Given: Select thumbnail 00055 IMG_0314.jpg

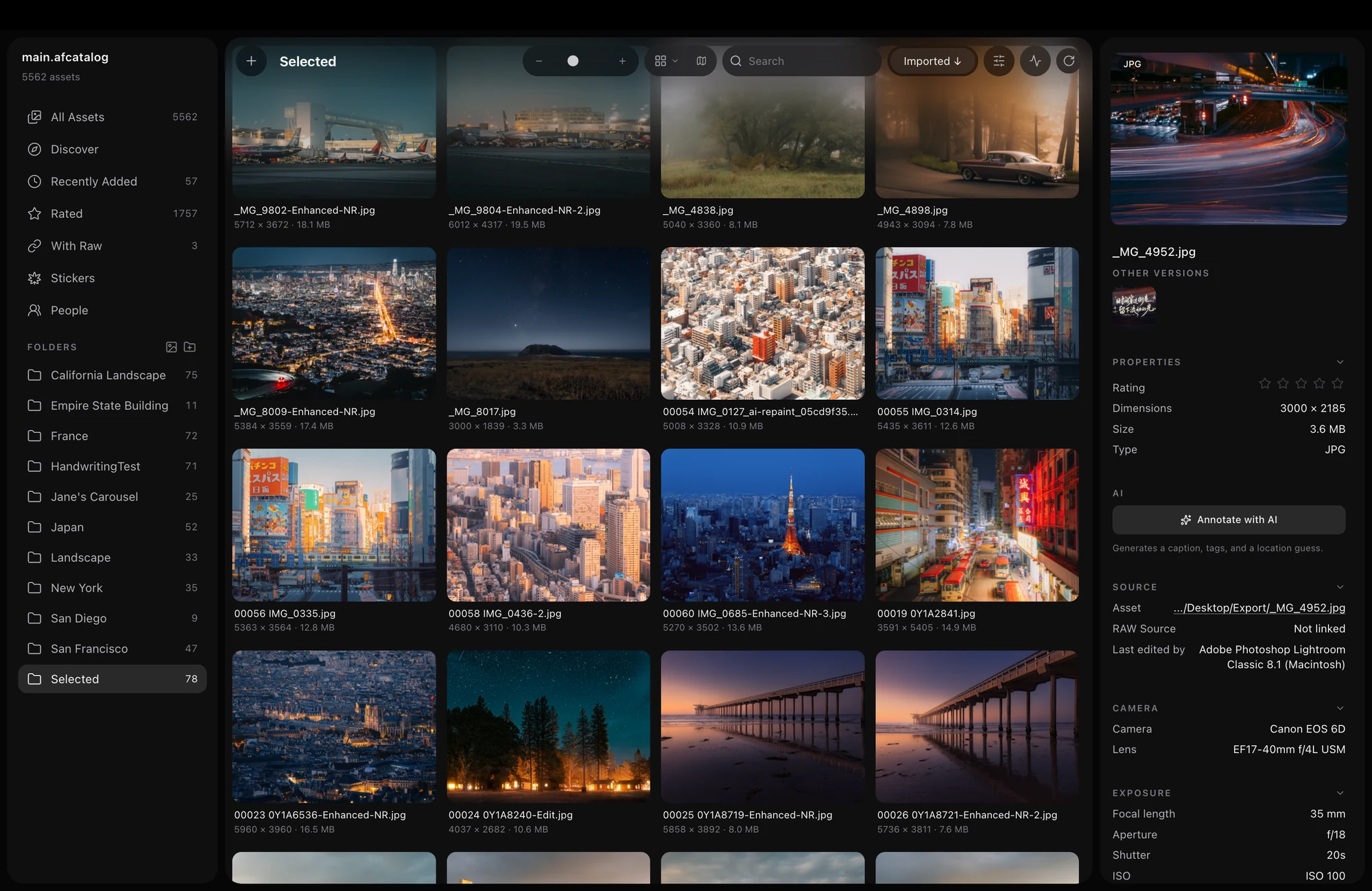Looking at the screenshot, I should [x=977, y=324].
